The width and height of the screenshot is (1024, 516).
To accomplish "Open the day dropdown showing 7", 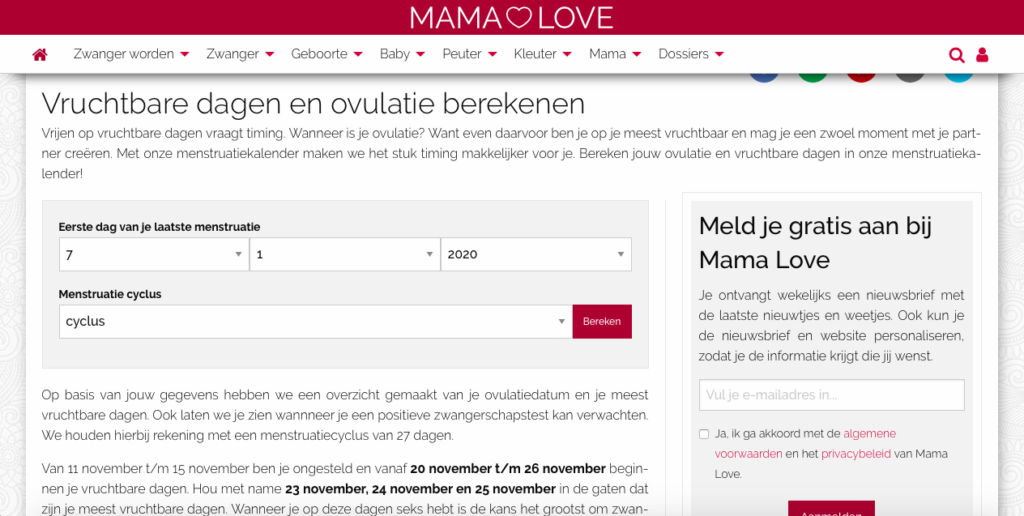I will coord(153,254).
